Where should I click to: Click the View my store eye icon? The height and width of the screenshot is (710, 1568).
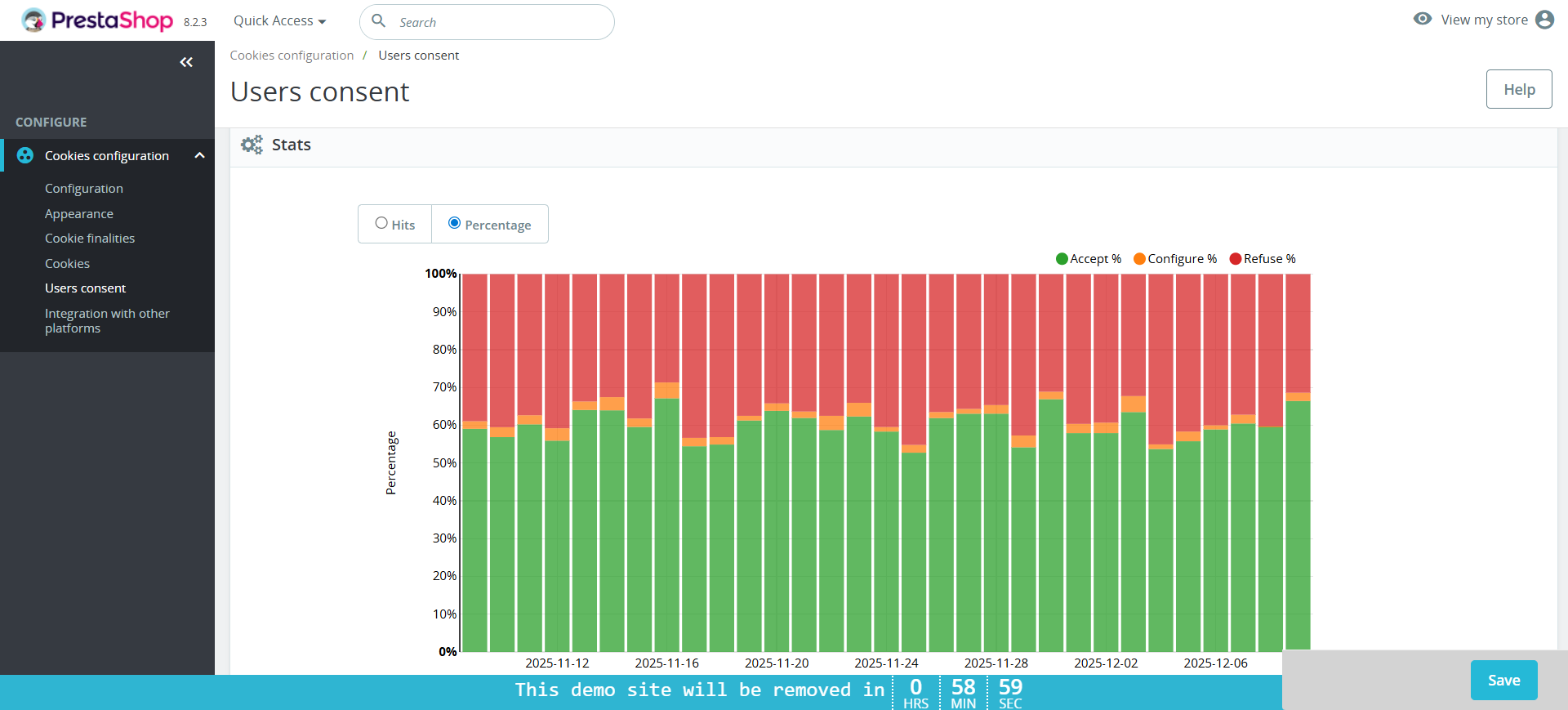pos(1423,20)
